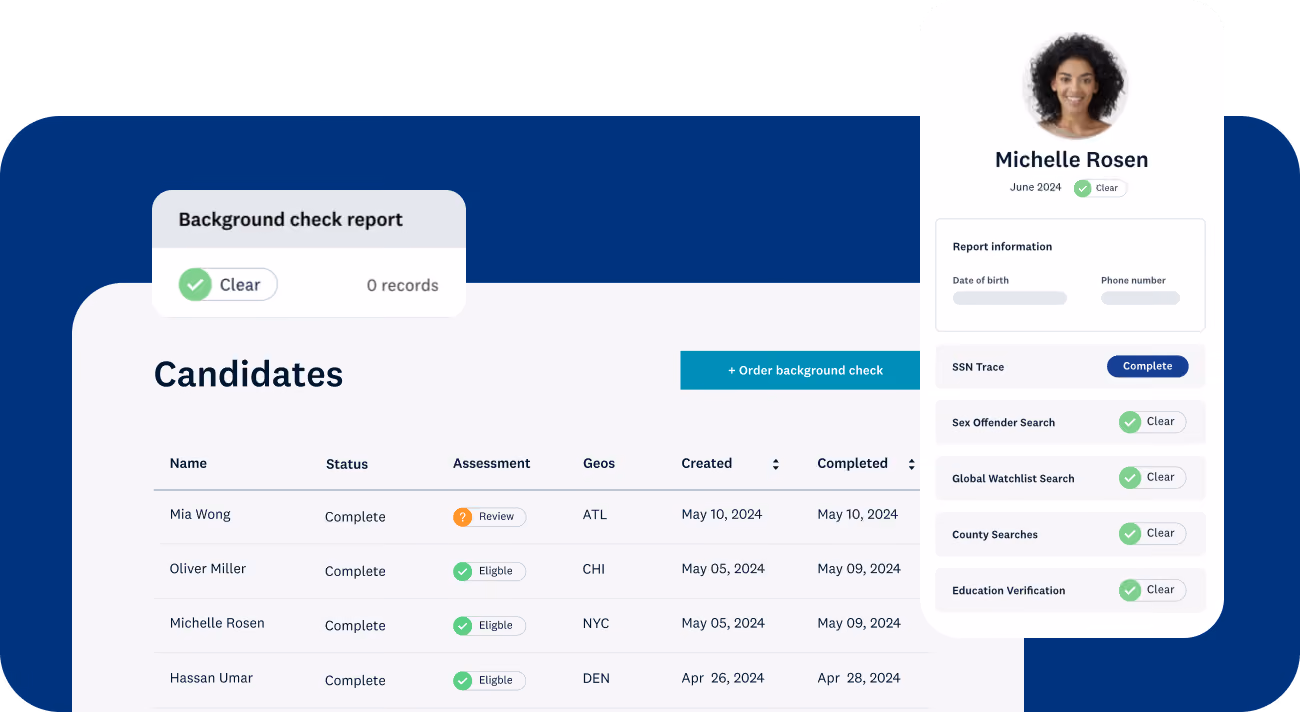Select Michelle Rosen in the candidates table
This screenshot has width=1300, height=712.
click(x=217, y=623)
